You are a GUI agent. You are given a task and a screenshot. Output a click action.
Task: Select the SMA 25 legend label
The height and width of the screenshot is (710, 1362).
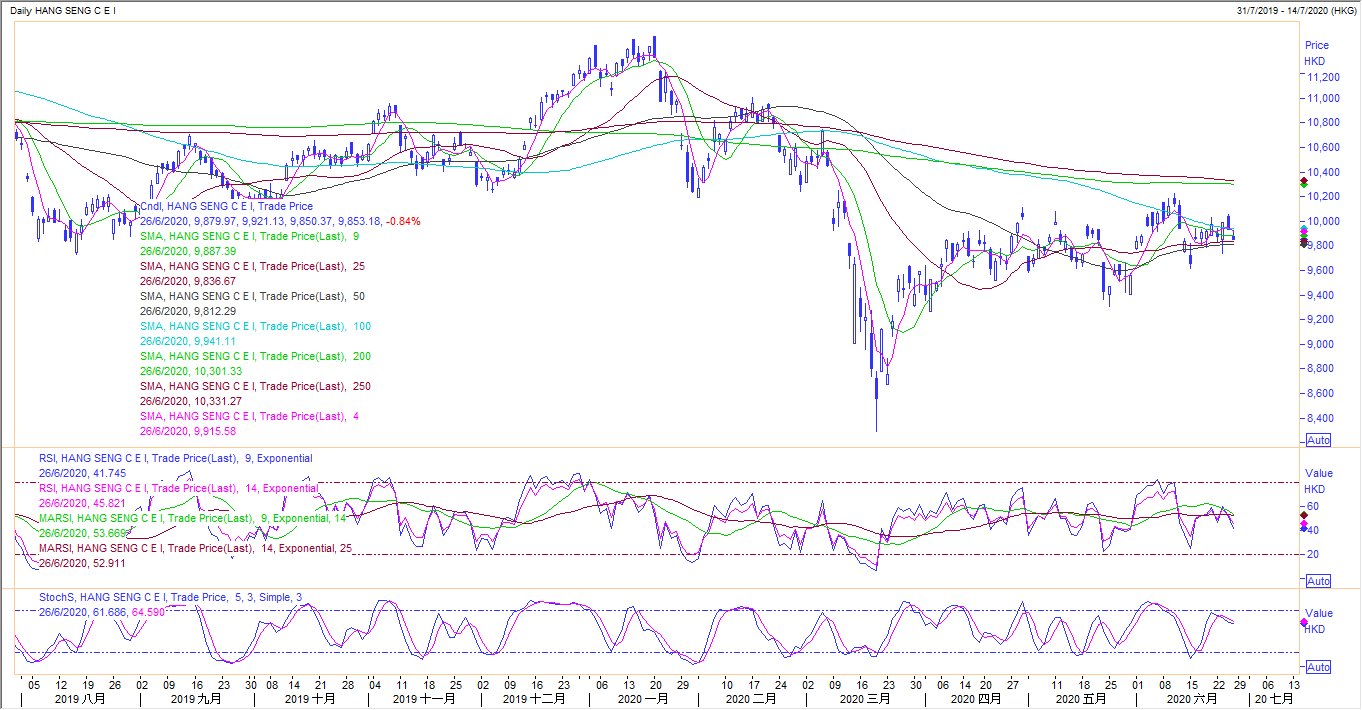tap(252, 266)
